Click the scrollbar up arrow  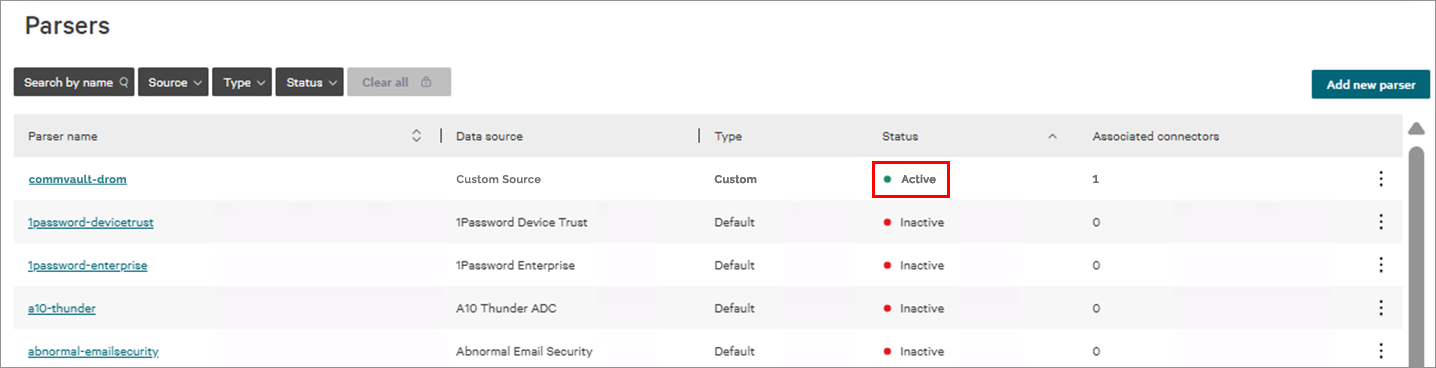click(1416, 128)
